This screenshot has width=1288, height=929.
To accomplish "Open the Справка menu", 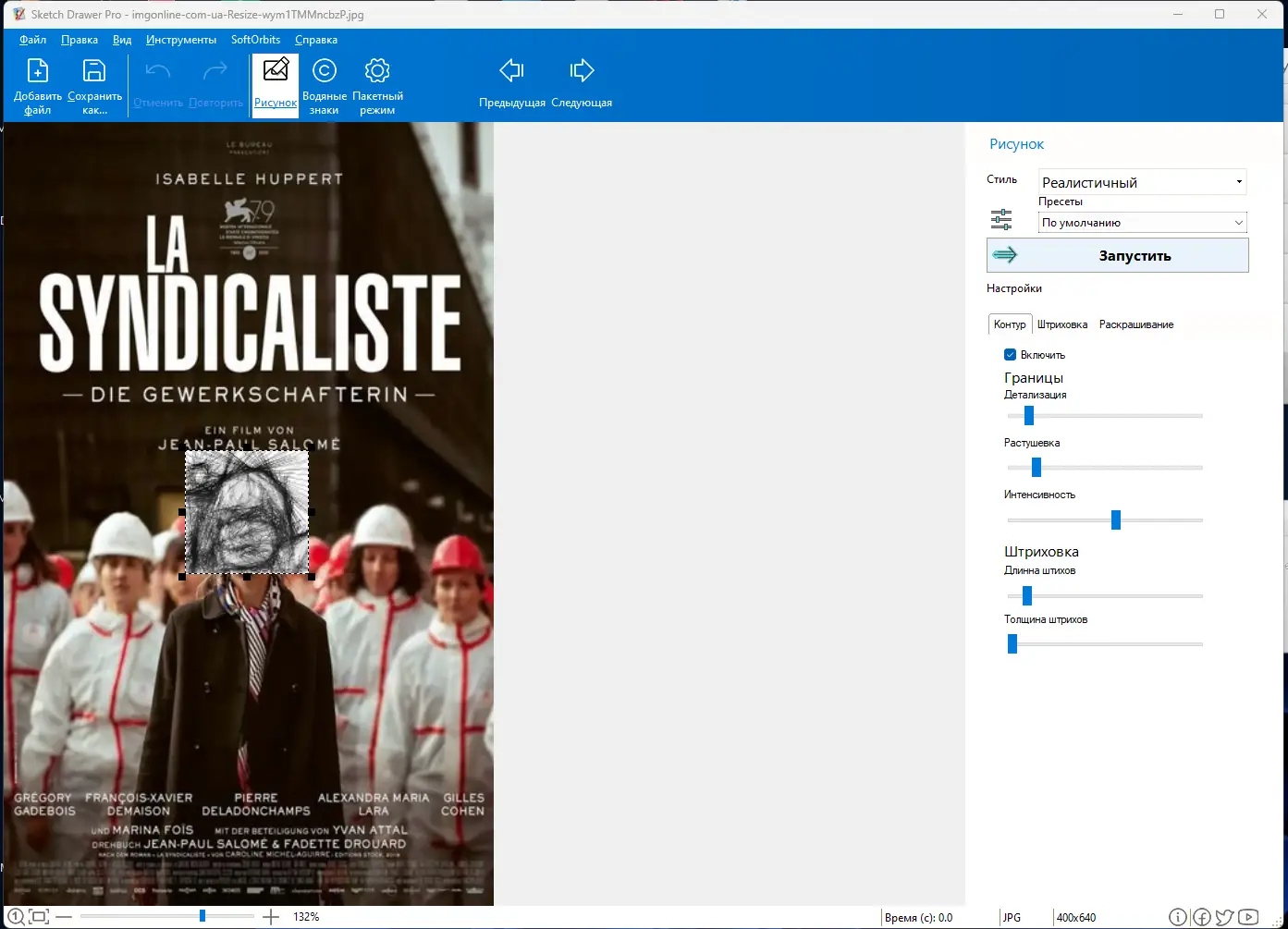I will pos(316,40).
